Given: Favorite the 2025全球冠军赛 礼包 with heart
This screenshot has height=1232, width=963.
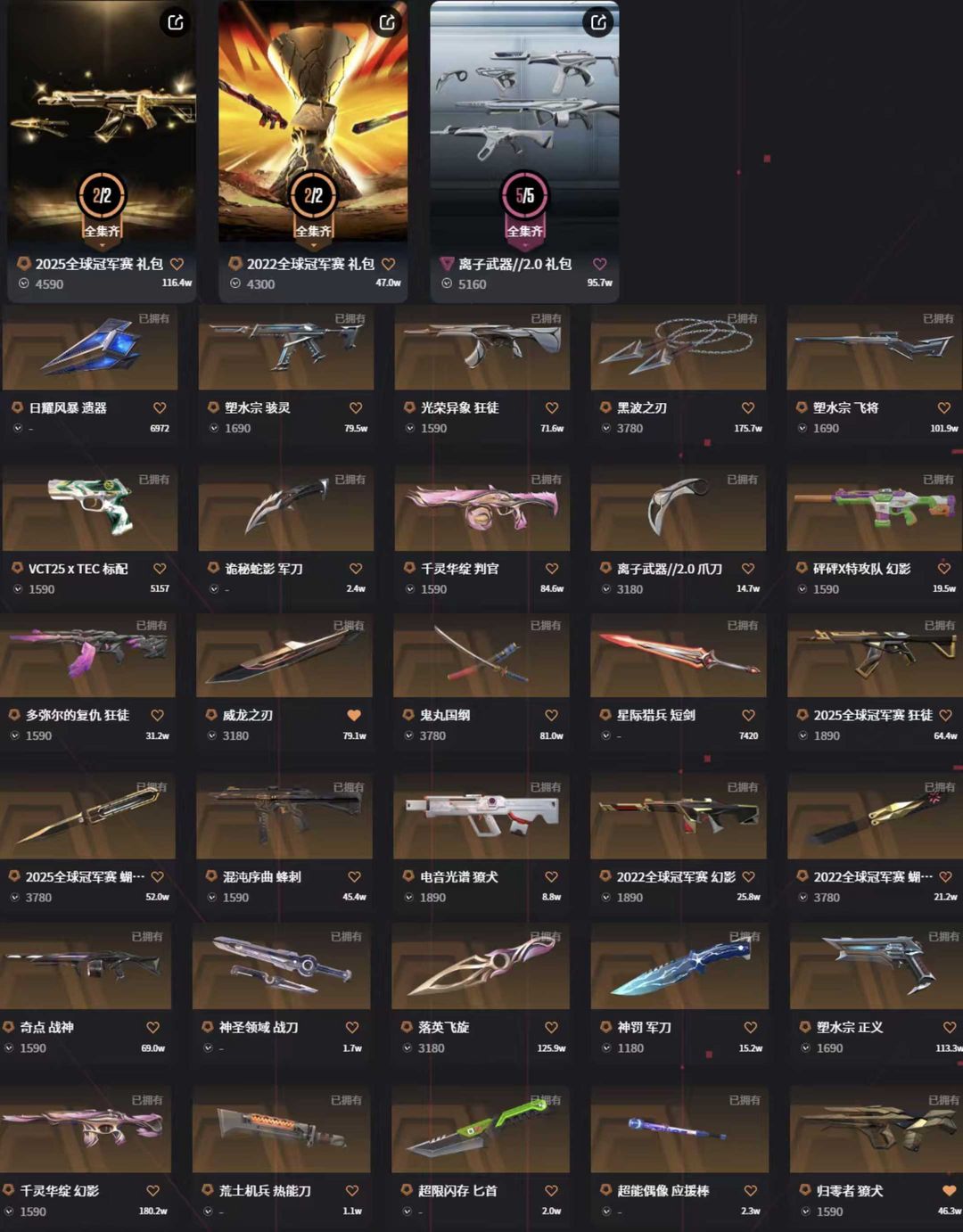Looking at the screenshot, I should pos(177,264).
